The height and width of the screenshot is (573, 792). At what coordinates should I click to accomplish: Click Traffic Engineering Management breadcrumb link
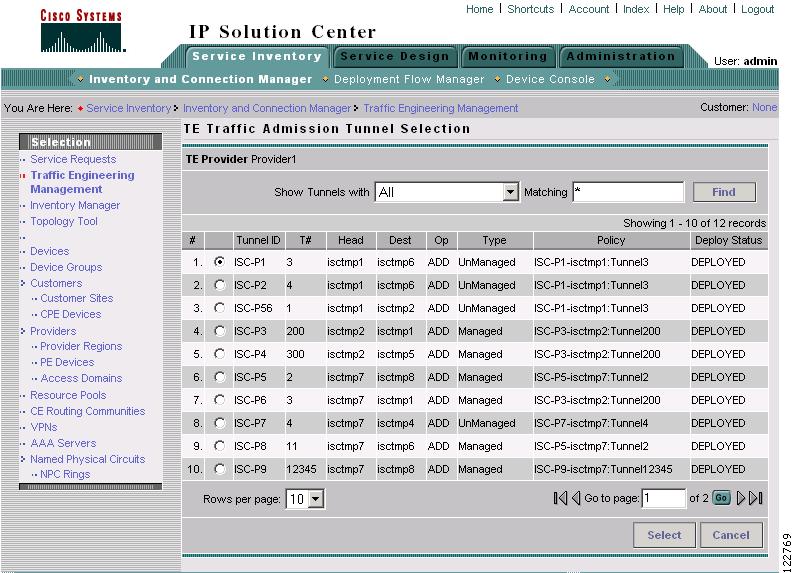pos(440,108)
